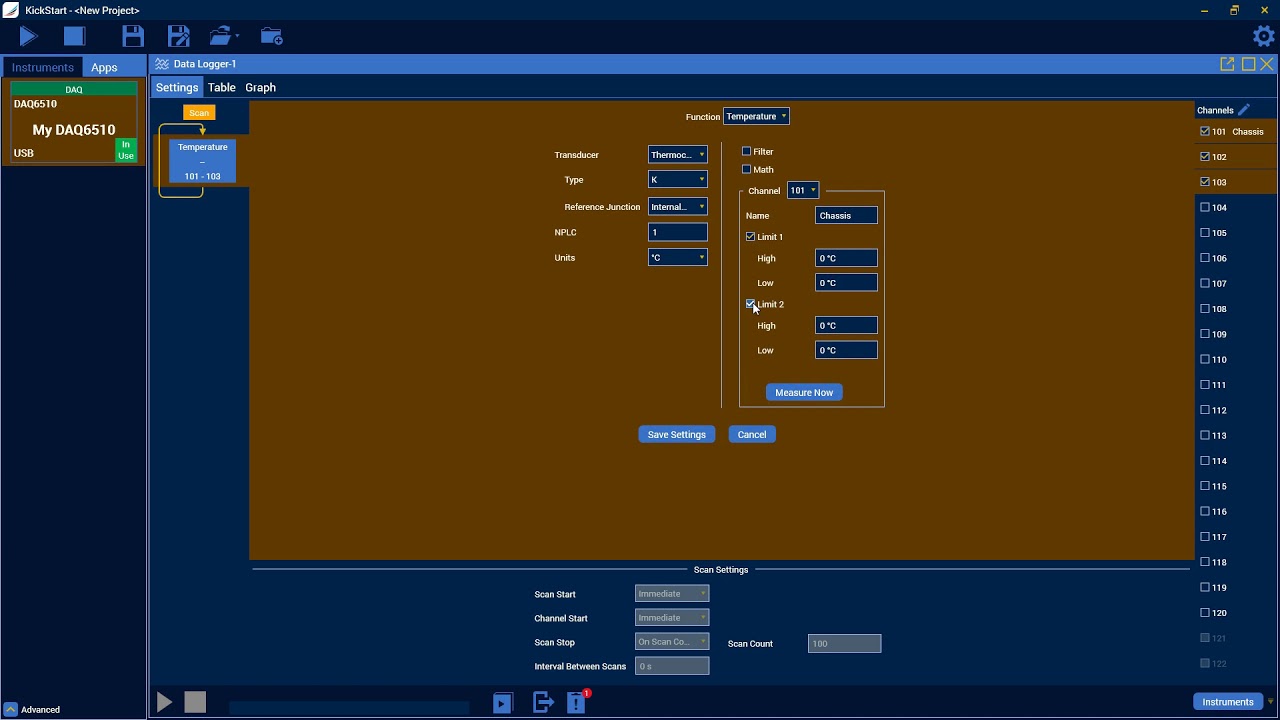Uncheck the Limit 2 checkbox
The height and width of the screenshot is (720, 1280).
click(750, 304)
